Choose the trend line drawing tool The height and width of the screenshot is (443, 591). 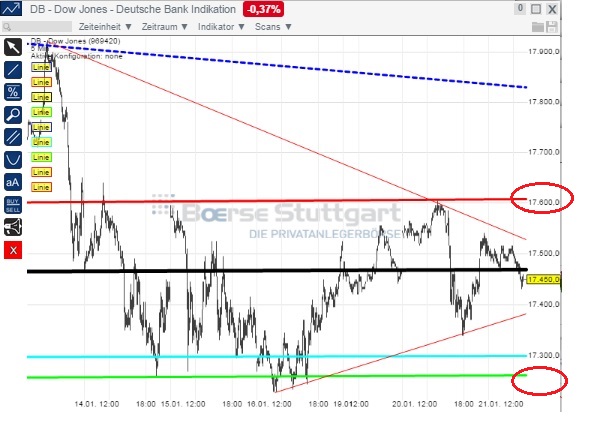click(x=13, y=70)
